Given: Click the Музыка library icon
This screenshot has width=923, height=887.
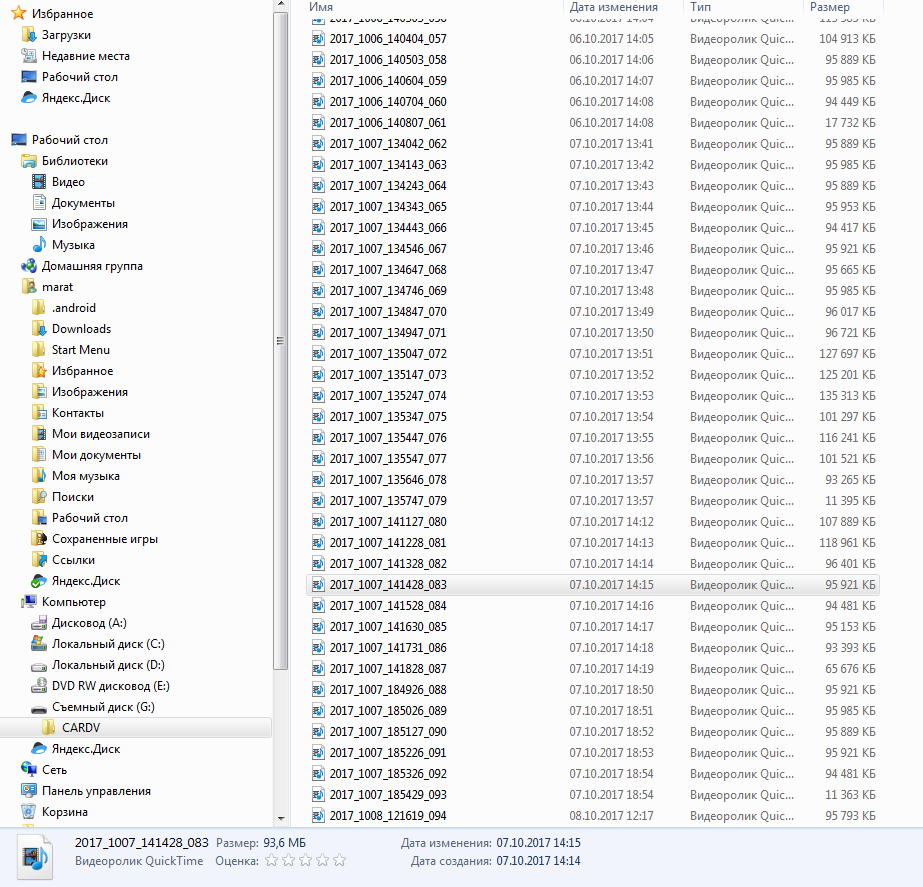Looking at the screenshot, I should click(x=39, y=245).
